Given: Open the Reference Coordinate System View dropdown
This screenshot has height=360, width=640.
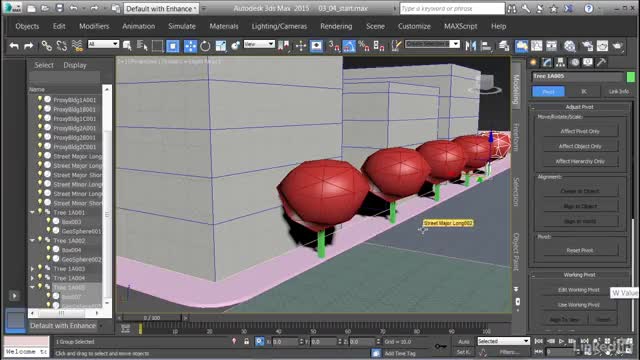Looking at the screenshot, I should point(259,44).
